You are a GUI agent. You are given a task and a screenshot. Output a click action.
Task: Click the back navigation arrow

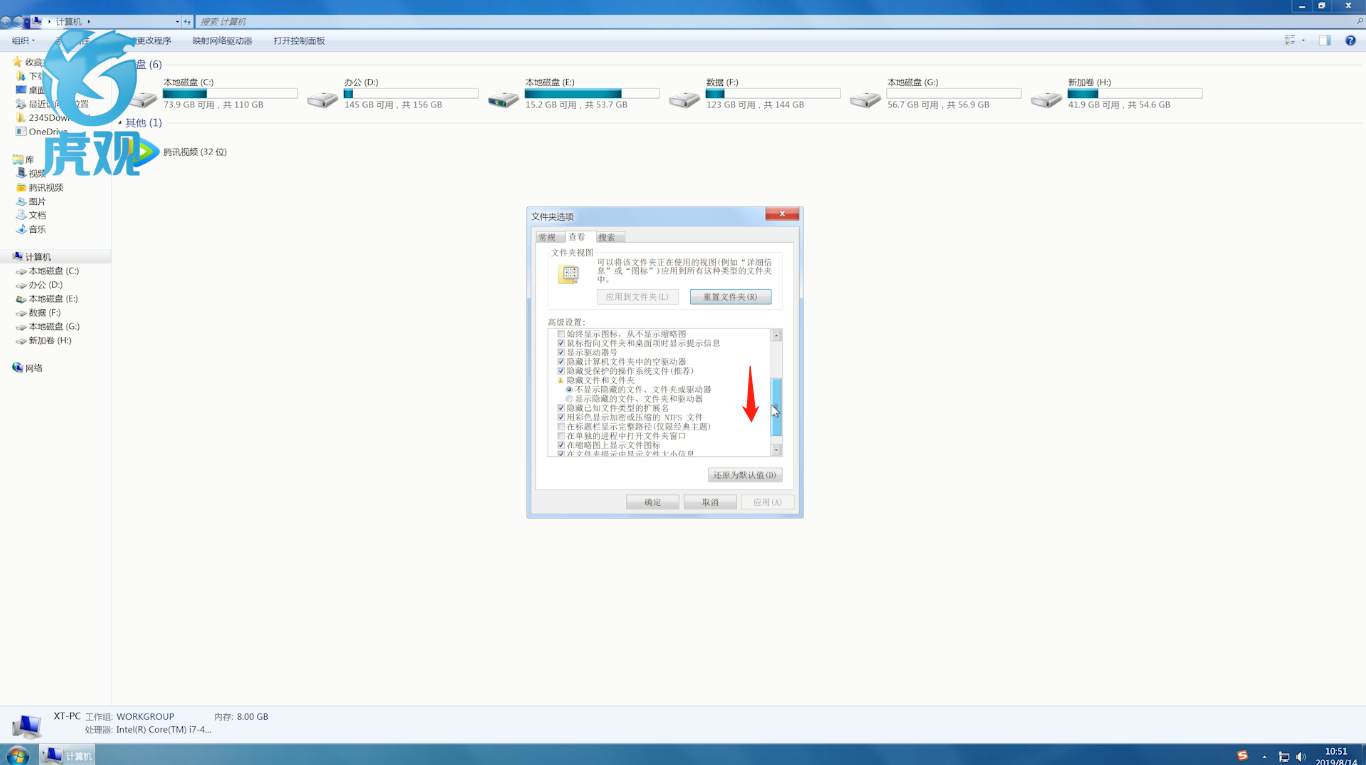[6, 21]
